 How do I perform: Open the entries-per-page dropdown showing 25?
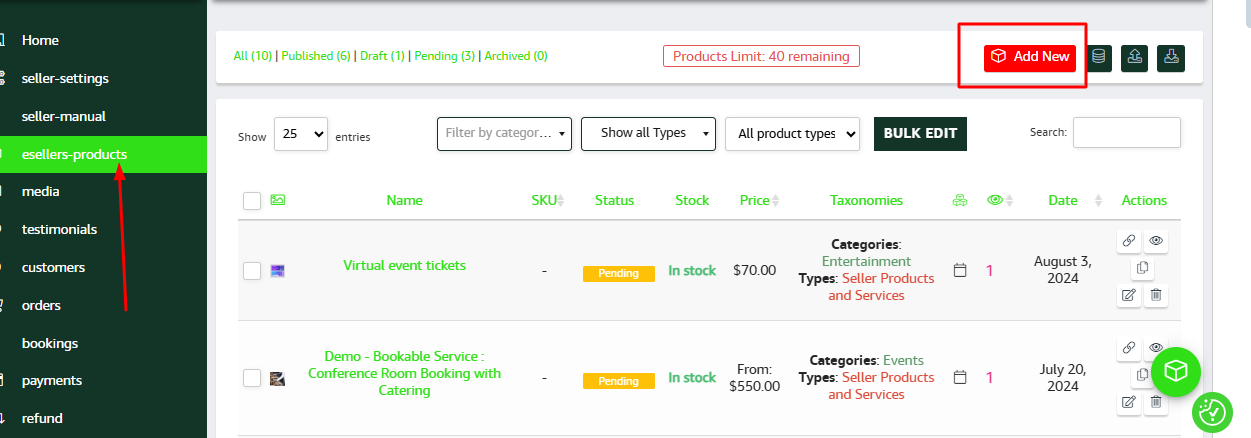point(301,134)
